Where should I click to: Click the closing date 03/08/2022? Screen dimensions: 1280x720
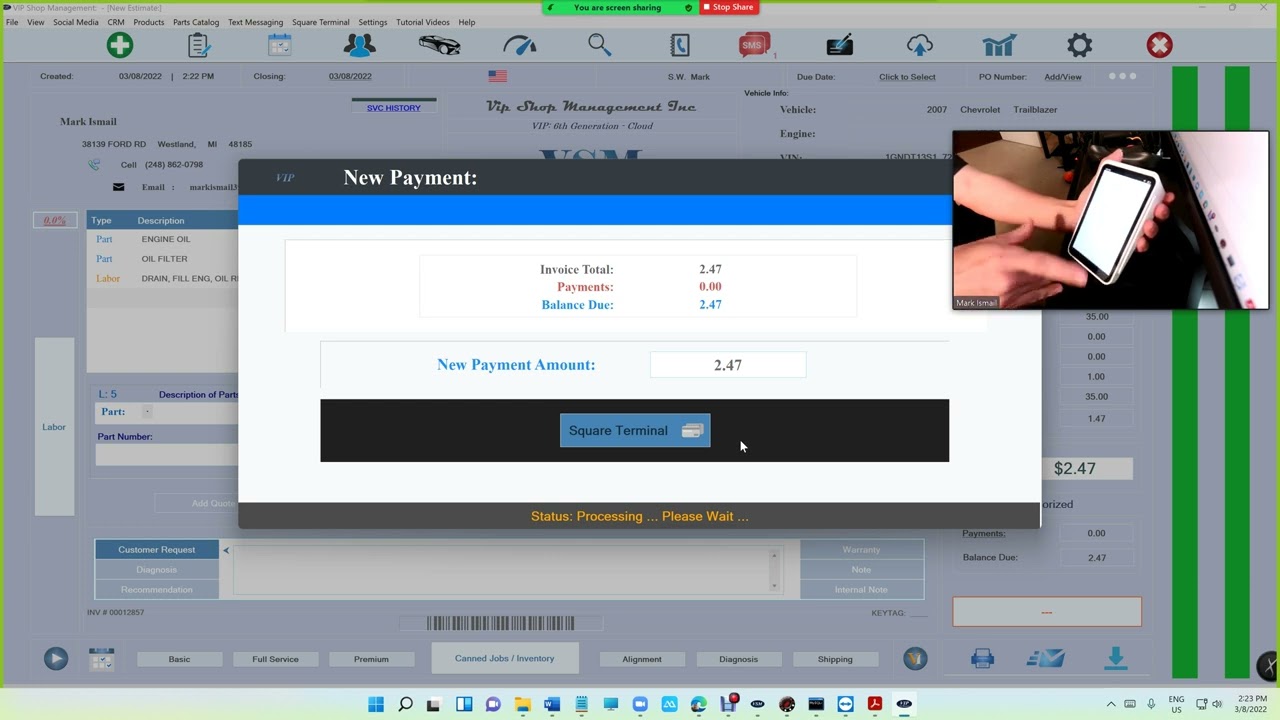[350, 76]
